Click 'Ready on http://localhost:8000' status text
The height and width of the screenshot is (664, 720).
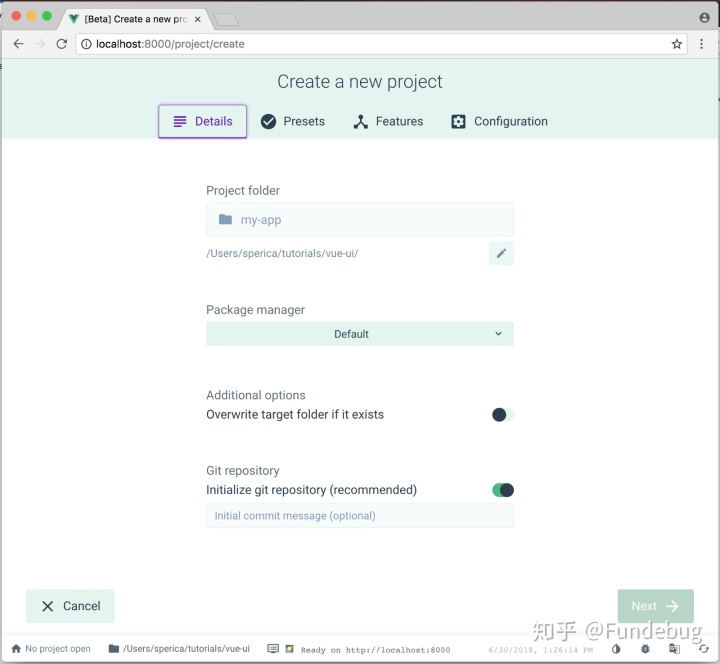[x=375, y=650]
